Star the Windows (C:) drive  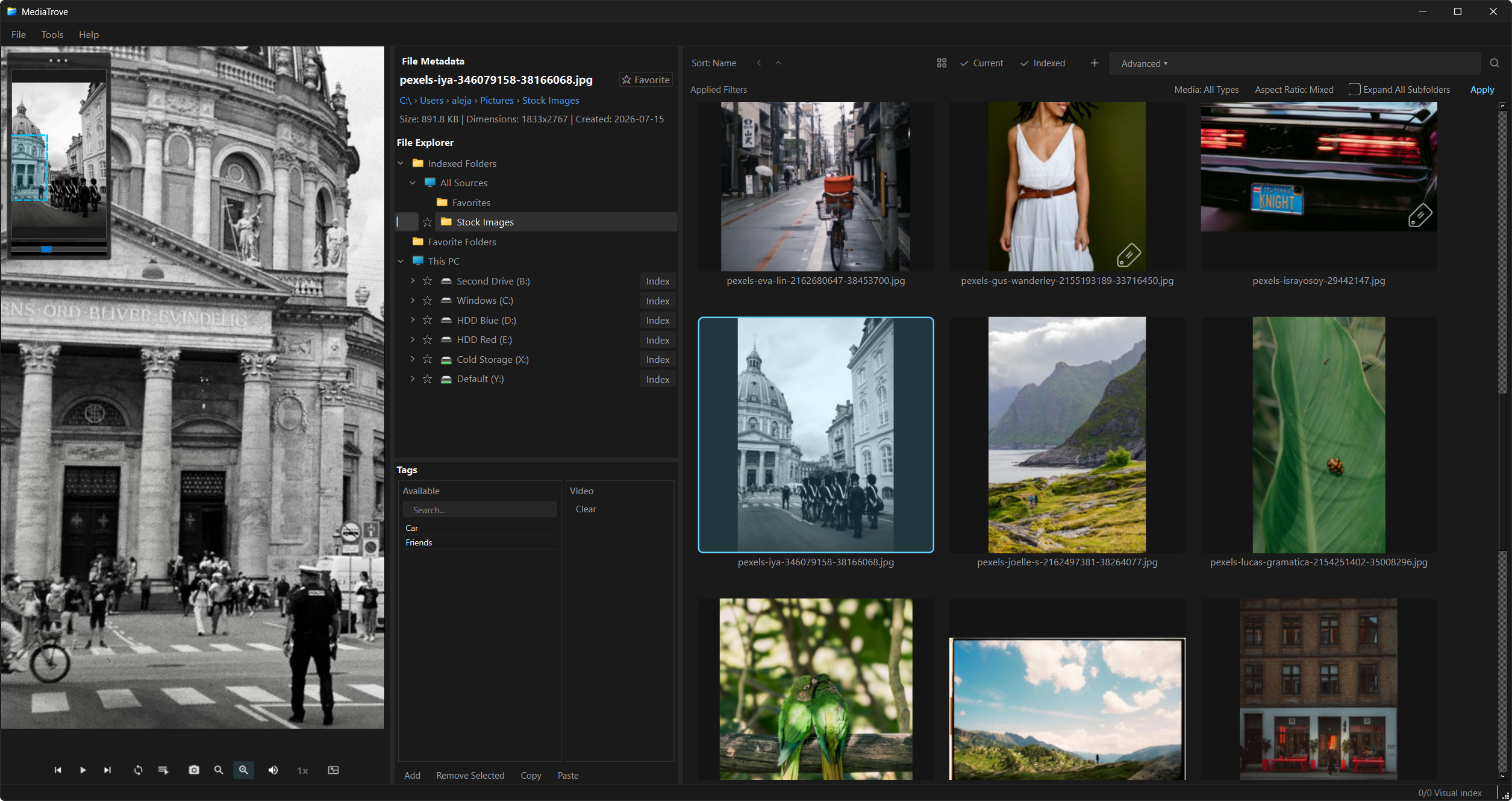click(x=427, y=300)
